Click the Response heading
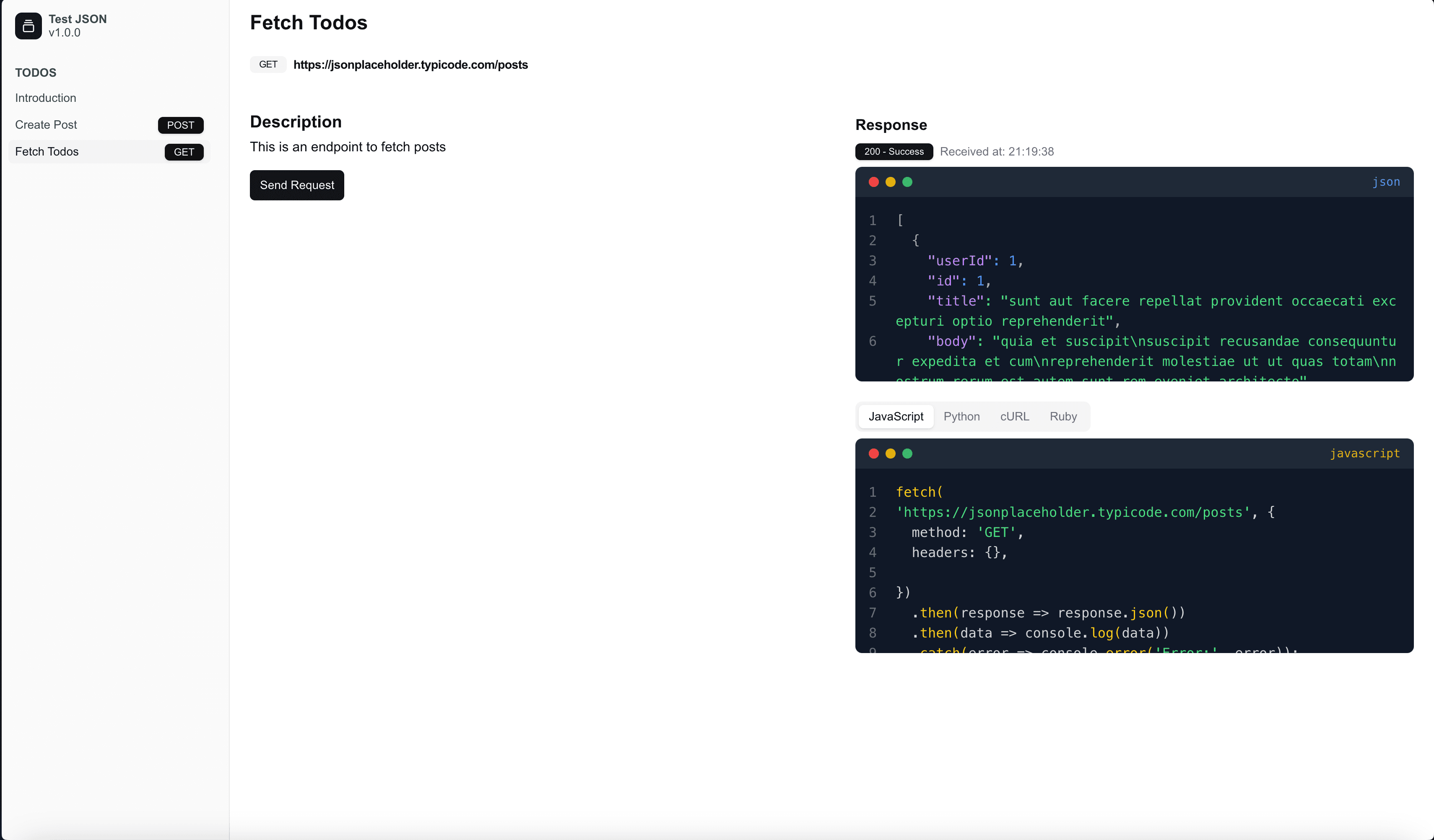The image size is (1434, 840). [891, 124]
